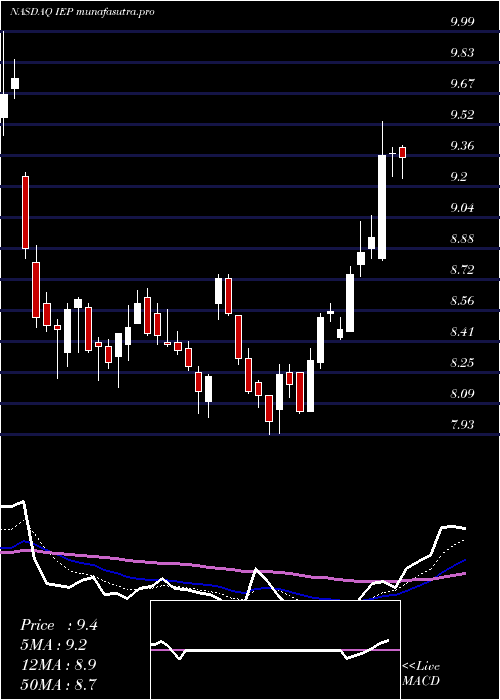Click the 12MA : 8.9 readout
The width and height of the screenshot is (500, 700).
click(58, 664)
